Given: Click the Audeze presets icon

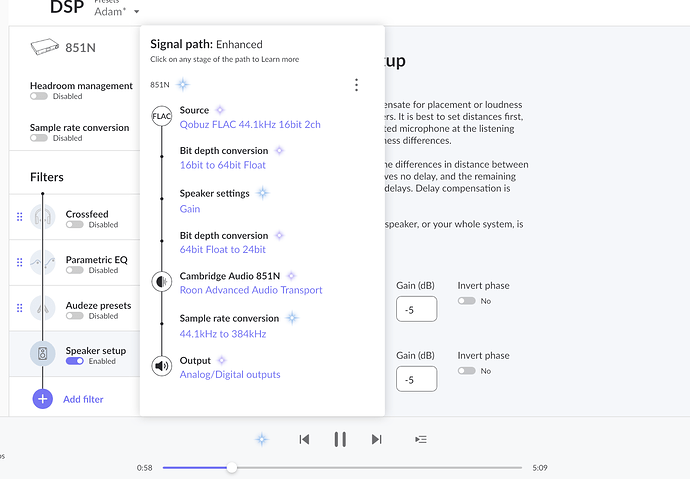Looking at the screenshot, I should (43, 308).
